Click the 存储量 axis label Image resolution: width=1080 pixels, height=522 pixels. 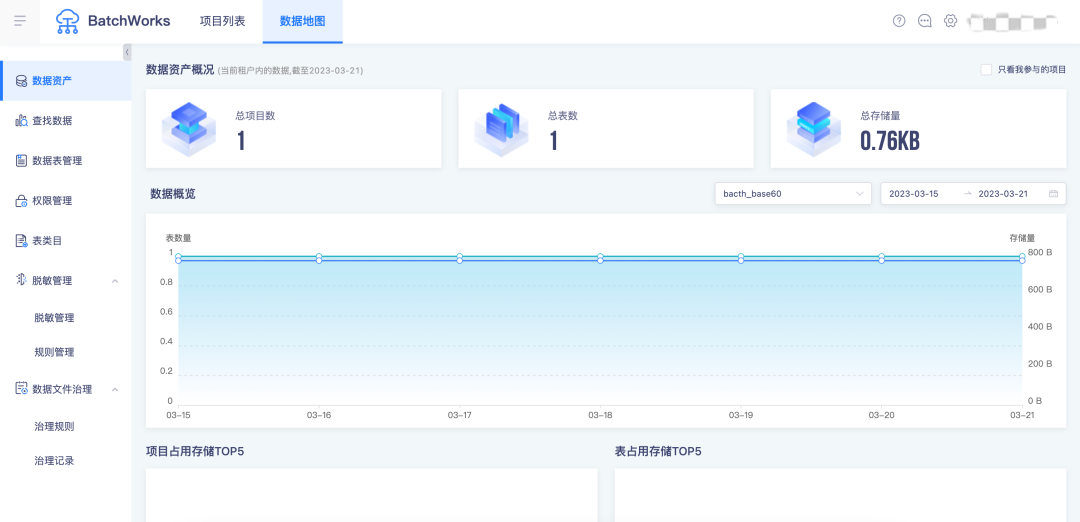tap(1022, 238)
